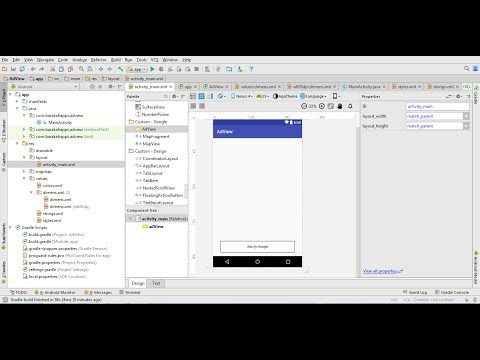Click the Copy toolbar icon
Viewport: 480px width, 360px height.
[61, 69]
